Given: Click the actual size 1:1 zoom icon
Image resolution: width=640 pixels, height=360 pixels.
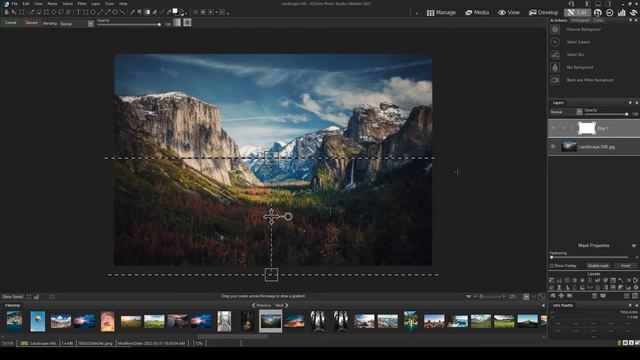Looking at the screenshot, I should coord(534,297).
